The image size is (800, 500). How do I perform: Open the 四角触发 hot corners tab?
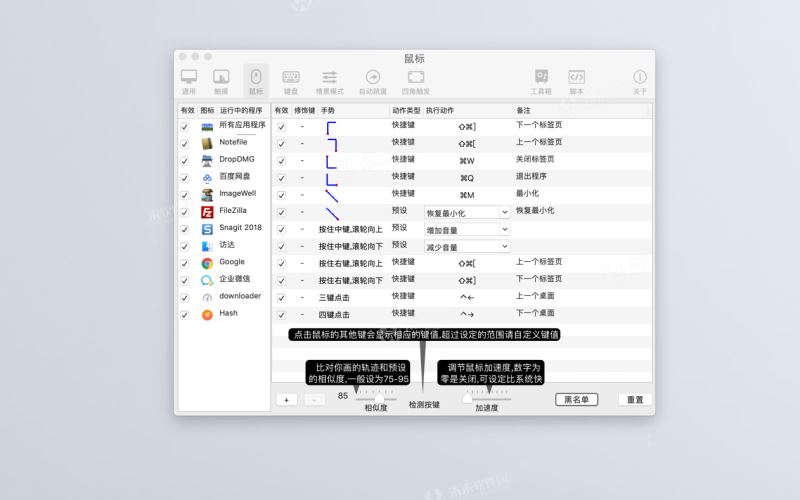pos(416,80)
